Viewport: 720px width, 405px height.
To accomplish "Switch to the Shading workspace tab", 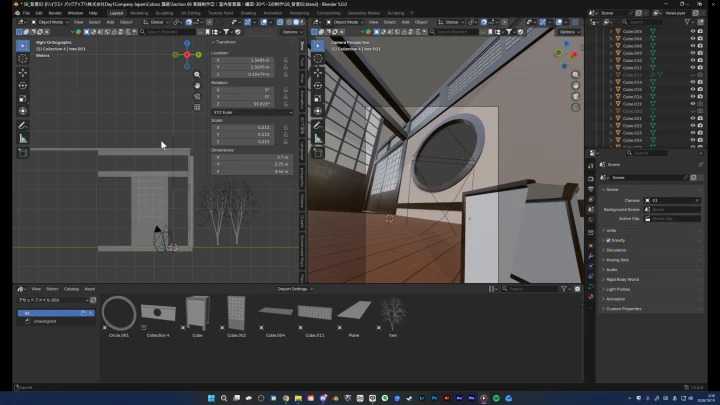I will tap(248, 13).
